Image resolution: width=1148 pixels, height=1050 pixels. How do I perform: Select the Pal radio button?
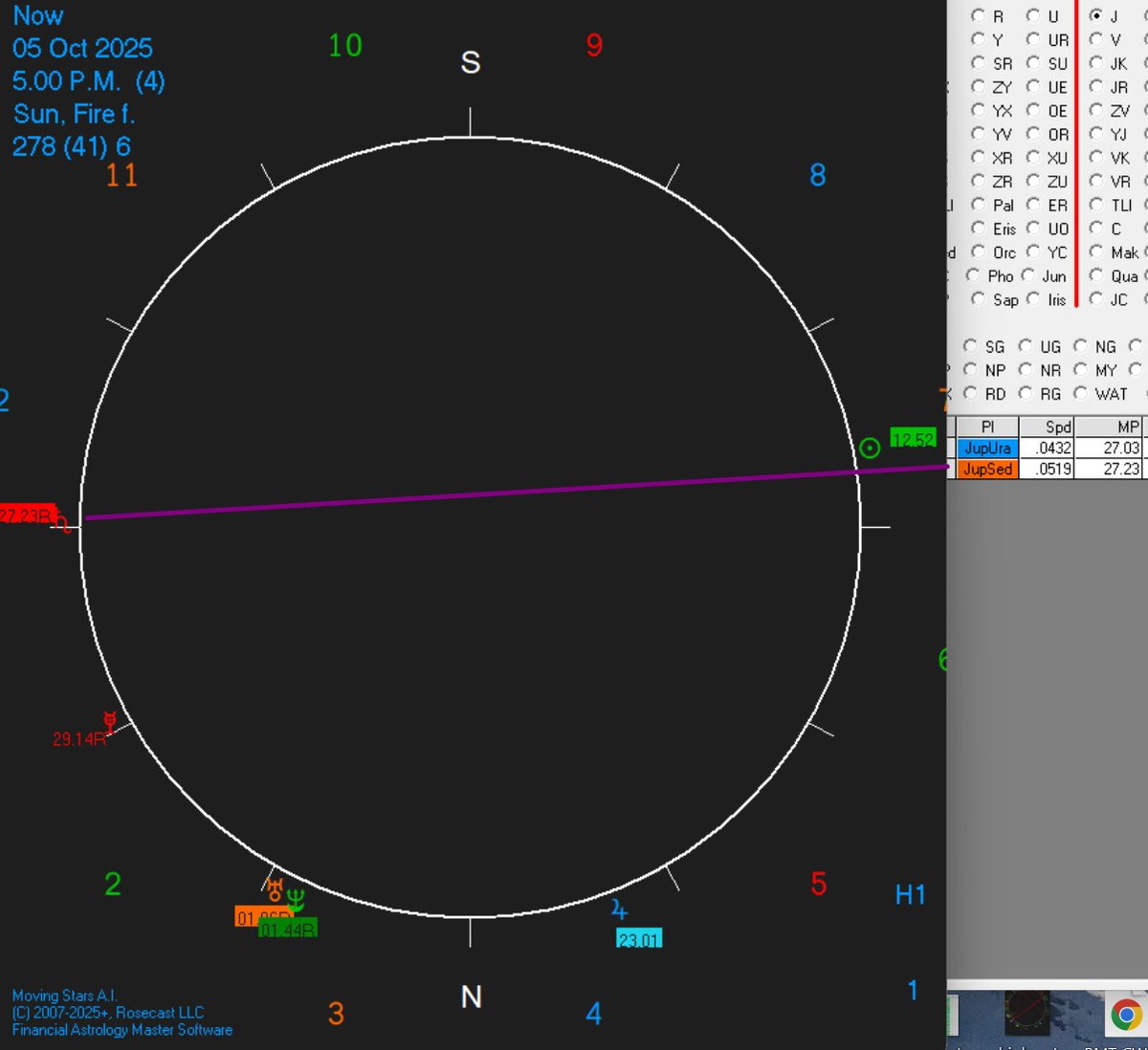(978, 204)
